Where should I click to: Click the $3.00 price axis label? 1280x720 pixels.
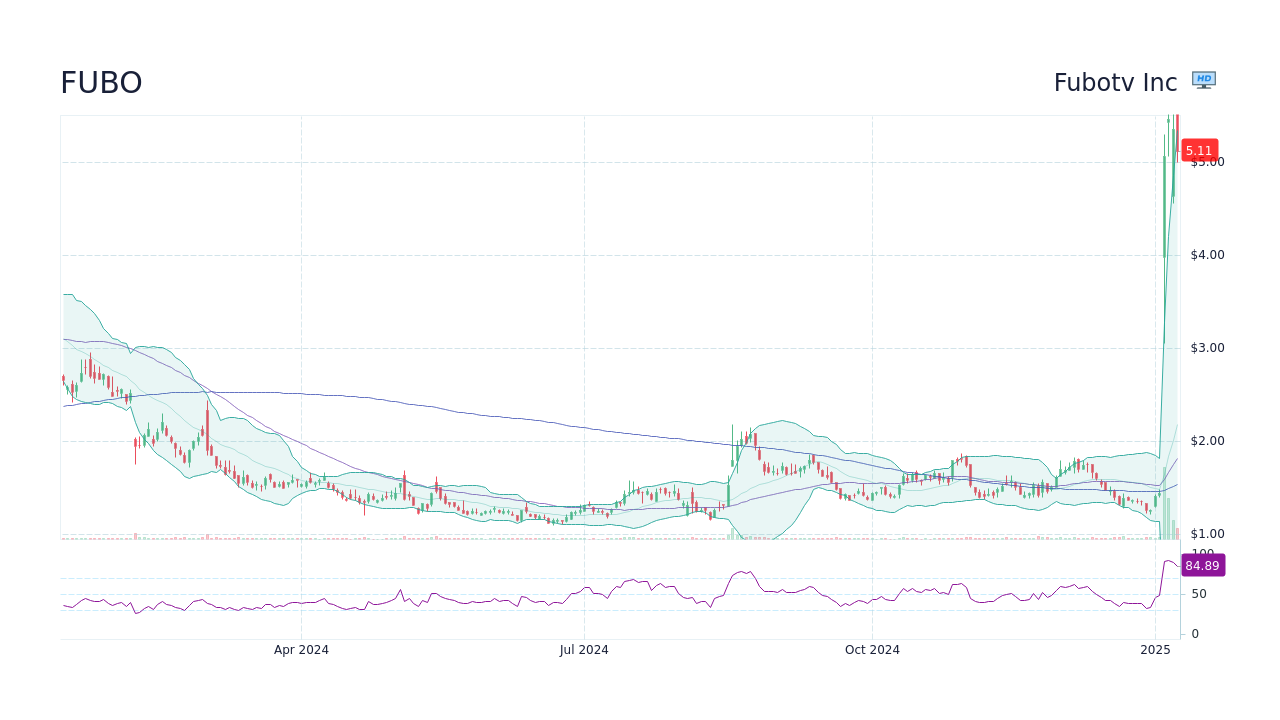click(1207, 348)
